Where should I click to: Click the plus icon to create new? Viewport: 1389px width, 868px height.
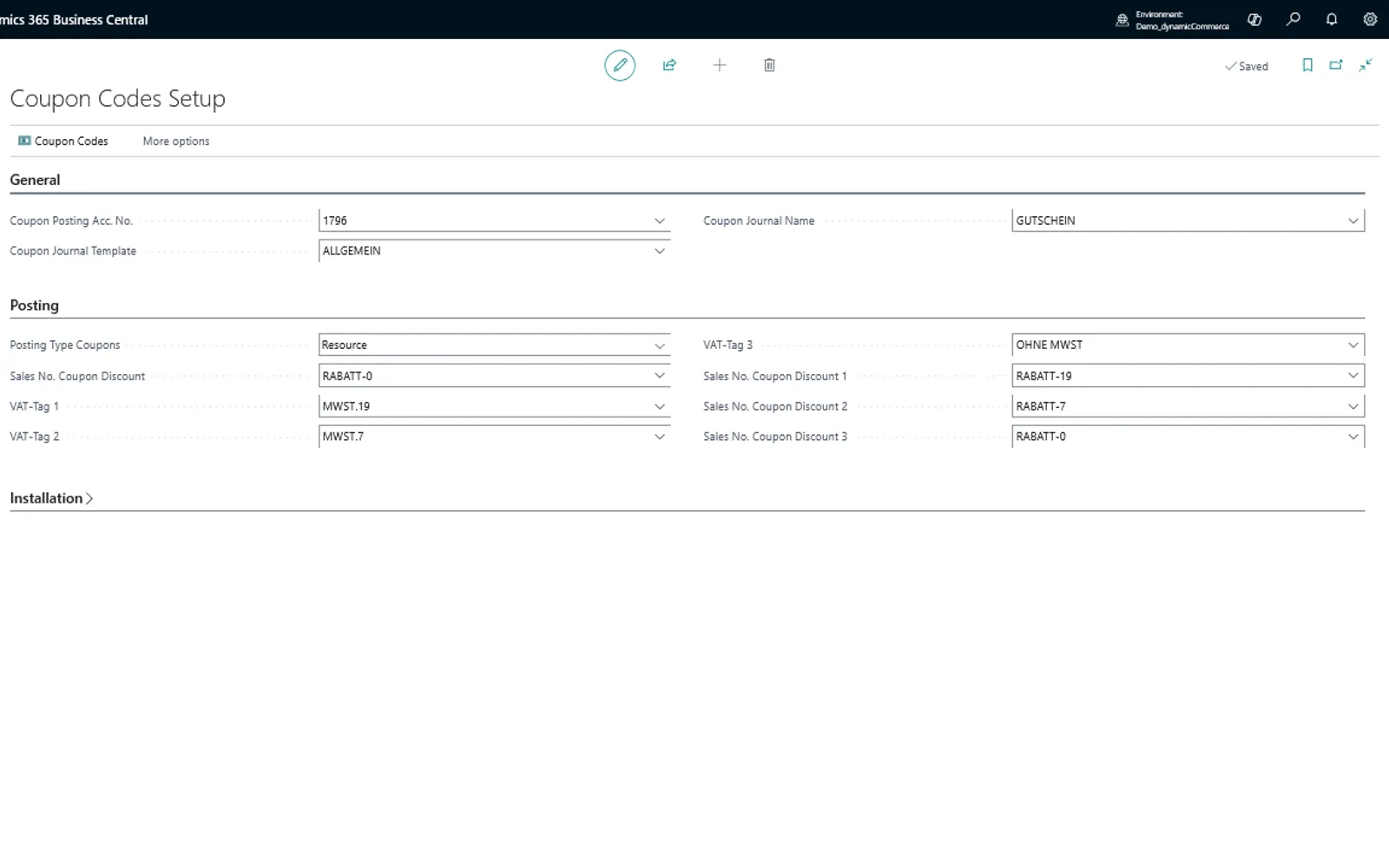720,65
